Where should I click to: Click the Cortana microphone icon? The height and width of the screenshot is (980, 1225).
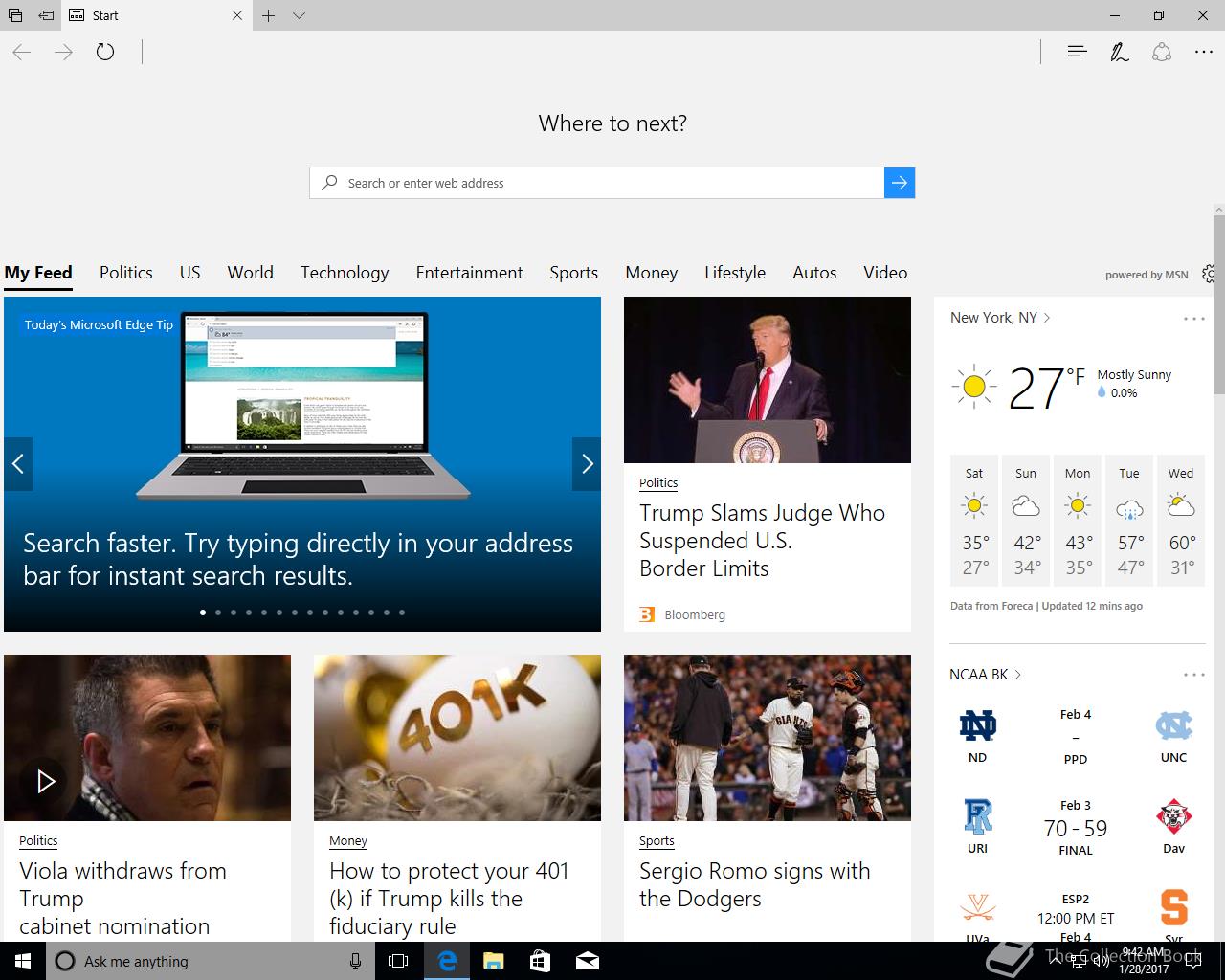click(356, 961)
